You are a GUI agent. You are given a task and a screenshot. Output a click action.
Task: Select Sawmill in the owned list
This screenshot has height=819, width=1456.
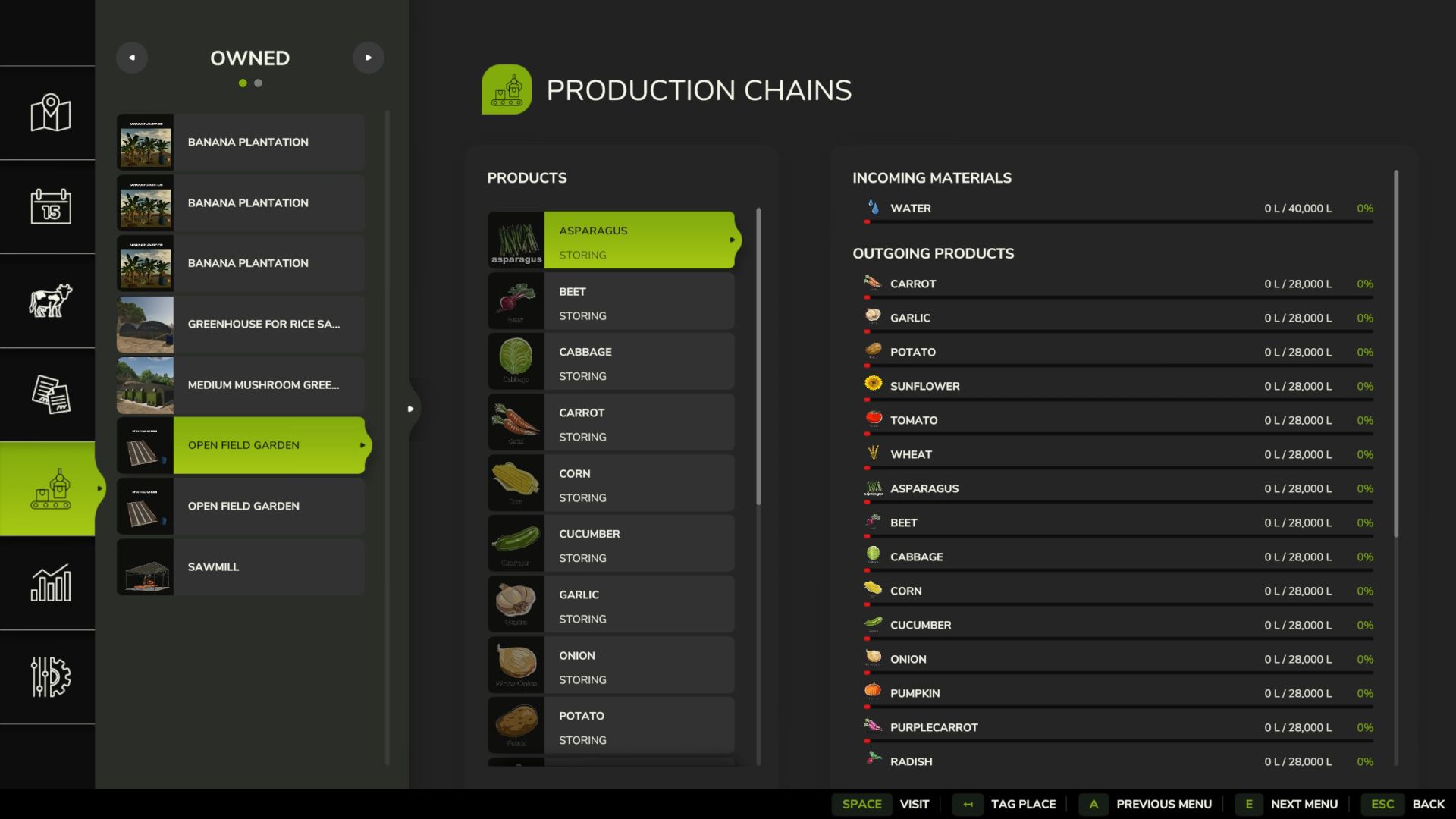coord(240,567)
